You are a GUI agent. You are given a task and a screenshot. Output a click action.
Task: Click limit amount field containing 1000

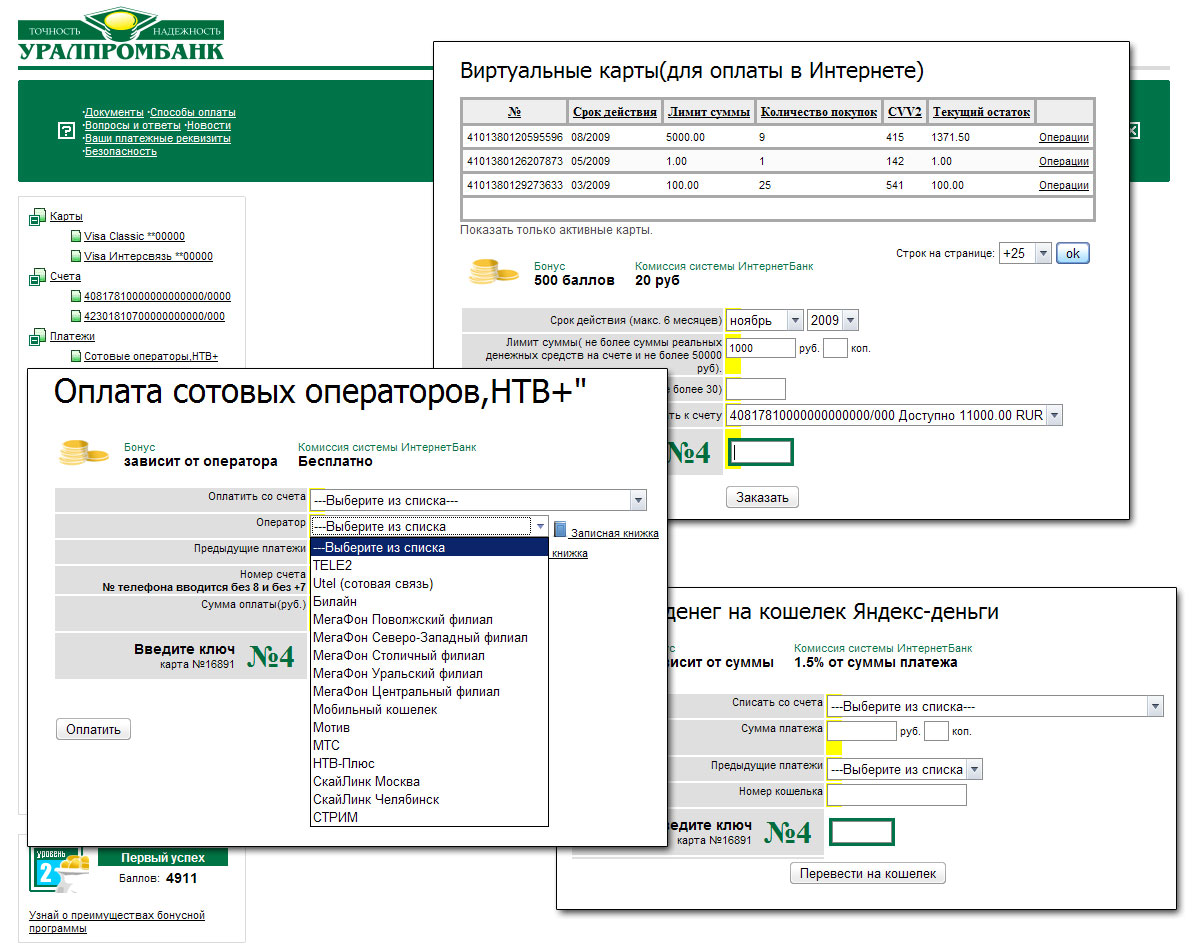(761, 348)
